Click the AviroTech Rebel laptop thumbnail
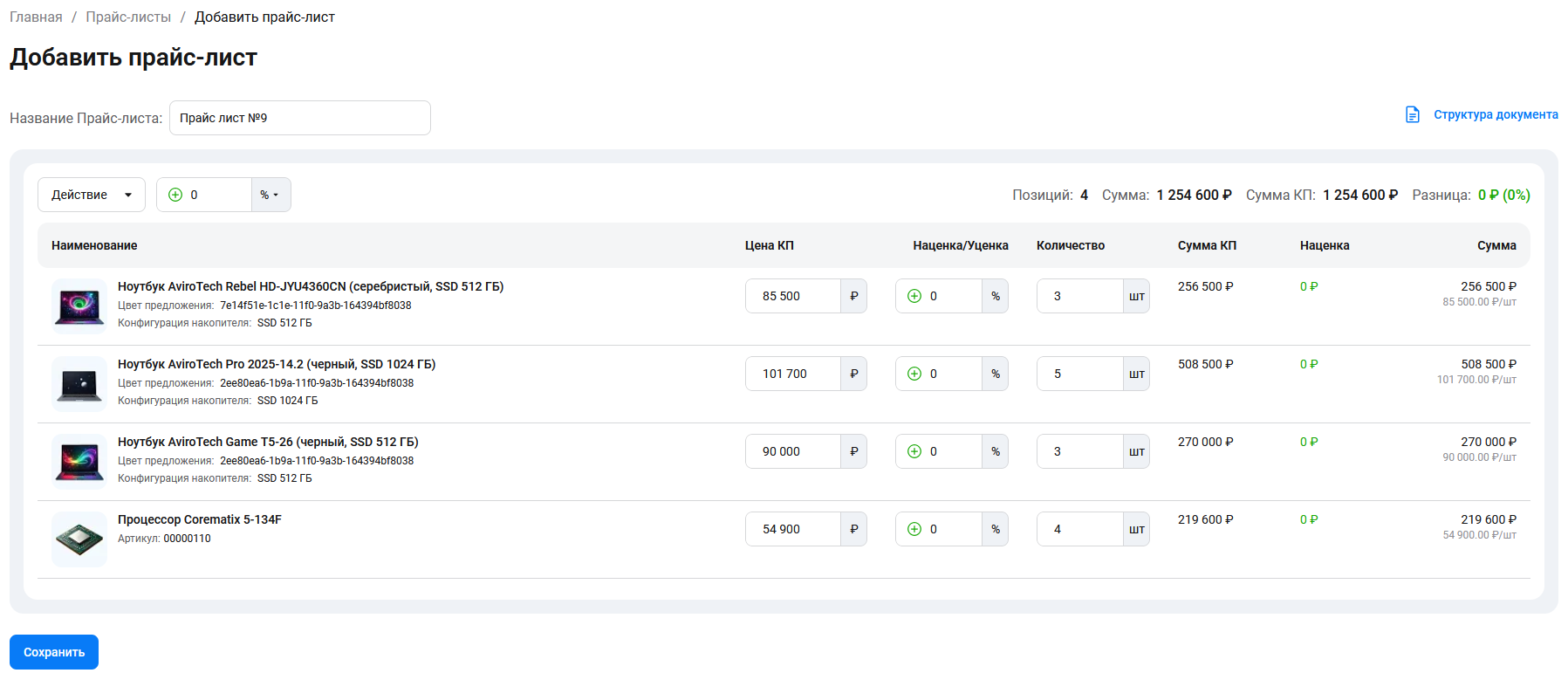This screenshot has height=680, width=1568. click(79, 306)
